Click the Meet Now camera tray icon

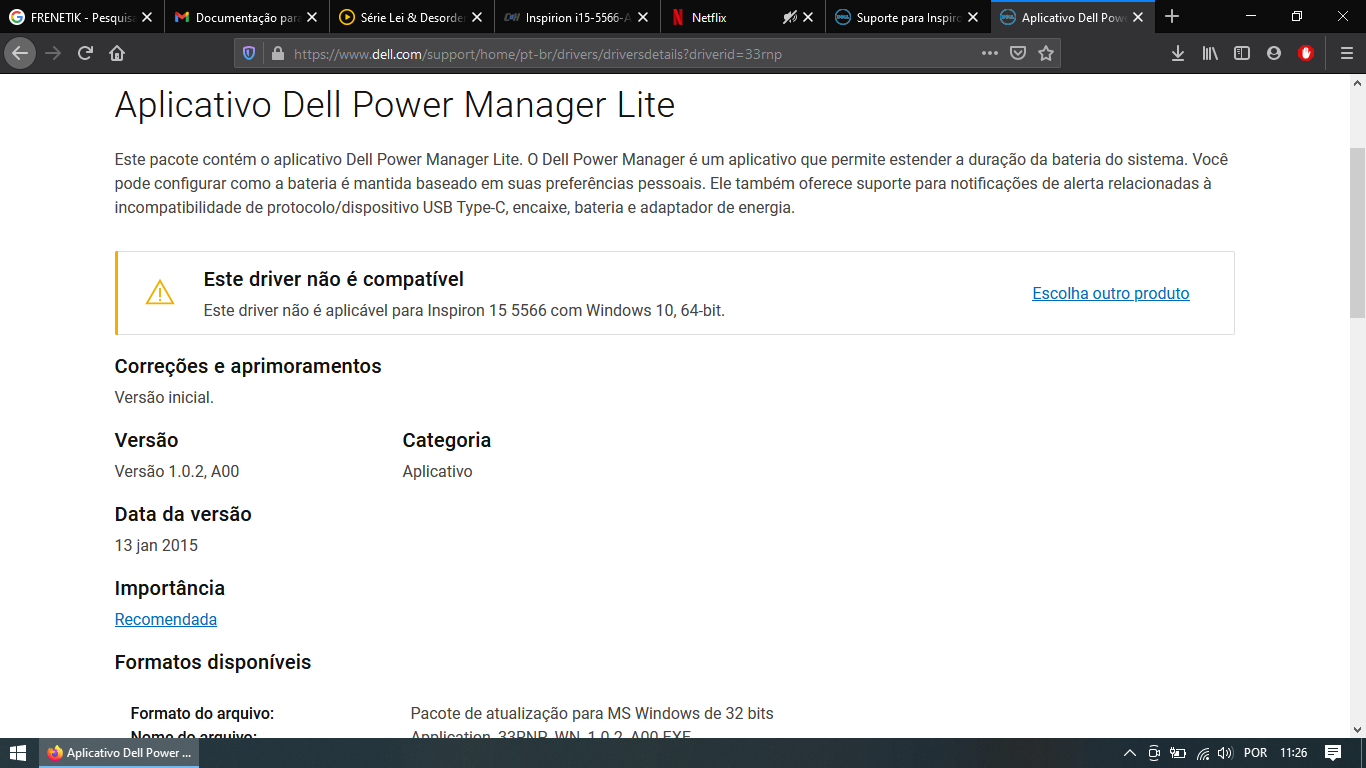[1154, 753]
